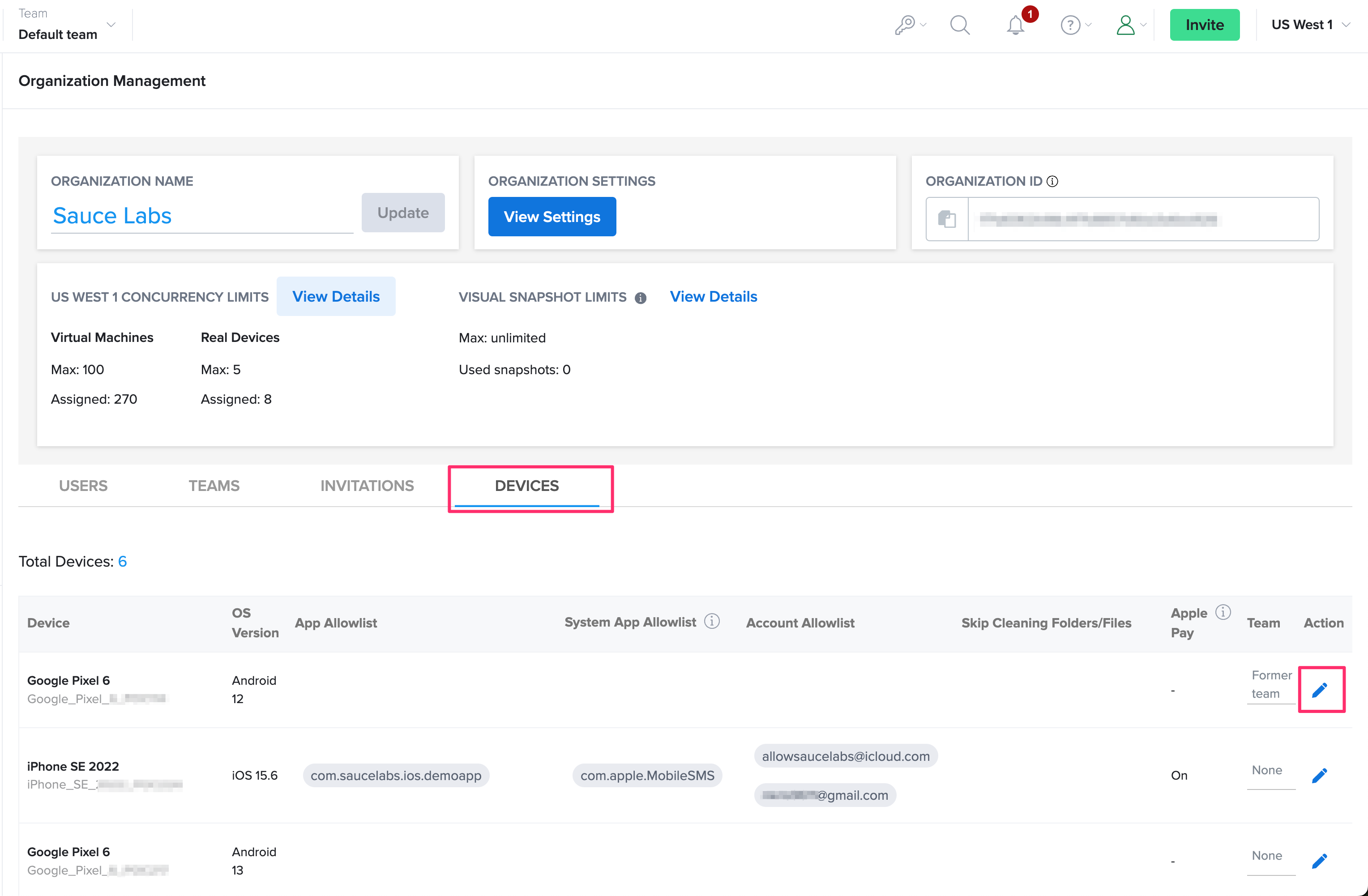Open the INVITATIONS tab
Screen dimensions: 1368x896
pyautogui.click(x=367, y=486)
